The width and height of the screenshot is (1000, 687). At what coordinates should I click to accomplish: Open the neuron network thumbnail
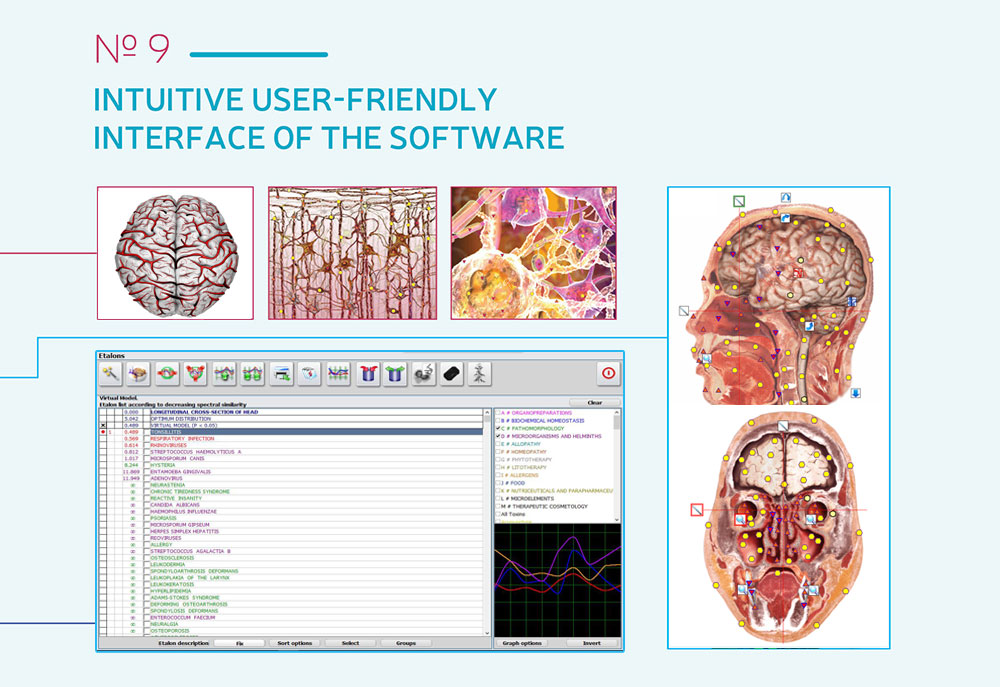coord(353,253)
